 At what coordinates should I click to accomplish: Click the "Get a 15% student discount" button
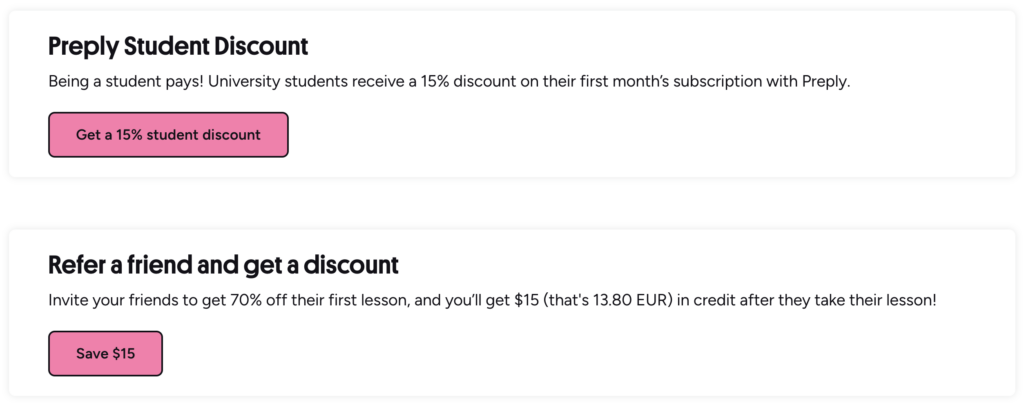[168, 135]
